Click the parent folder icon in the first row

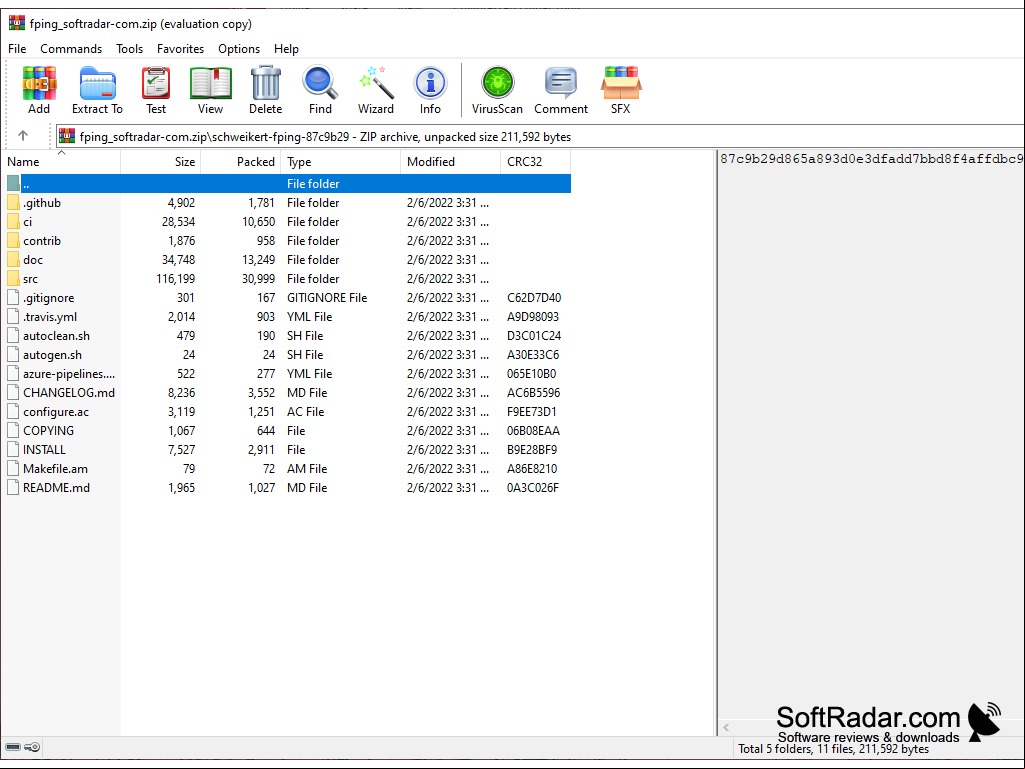[x=13, y=184]
